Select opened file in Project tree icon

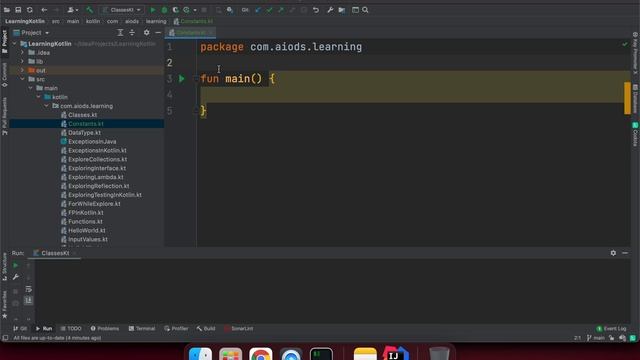click(x=120, y=33)
